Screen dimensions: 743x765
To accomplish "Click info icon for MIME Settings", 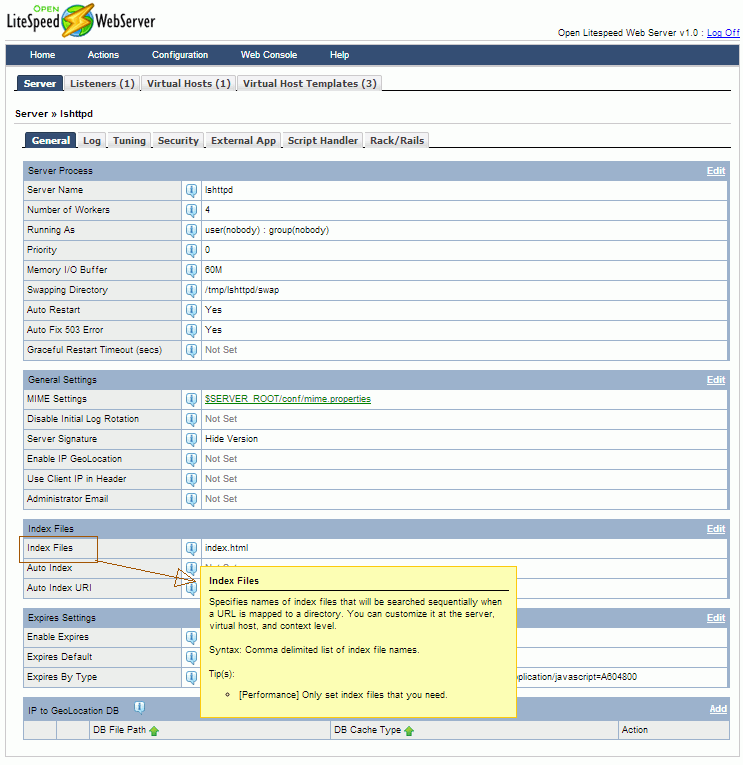I will [191, 400].
